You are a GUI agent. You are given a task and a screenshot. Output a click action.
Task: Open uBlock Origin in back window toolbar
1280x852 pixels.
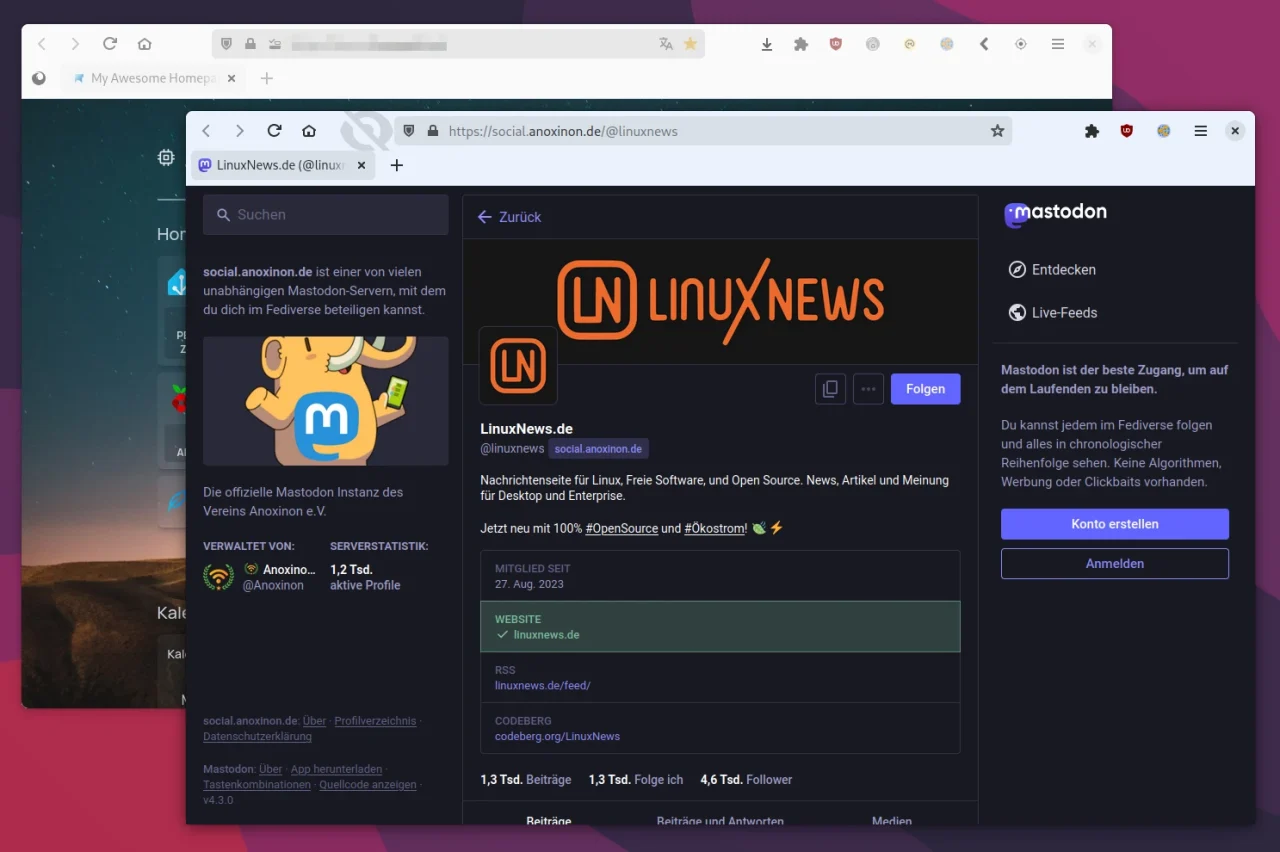pyautogui.click(x=836, y=44)
